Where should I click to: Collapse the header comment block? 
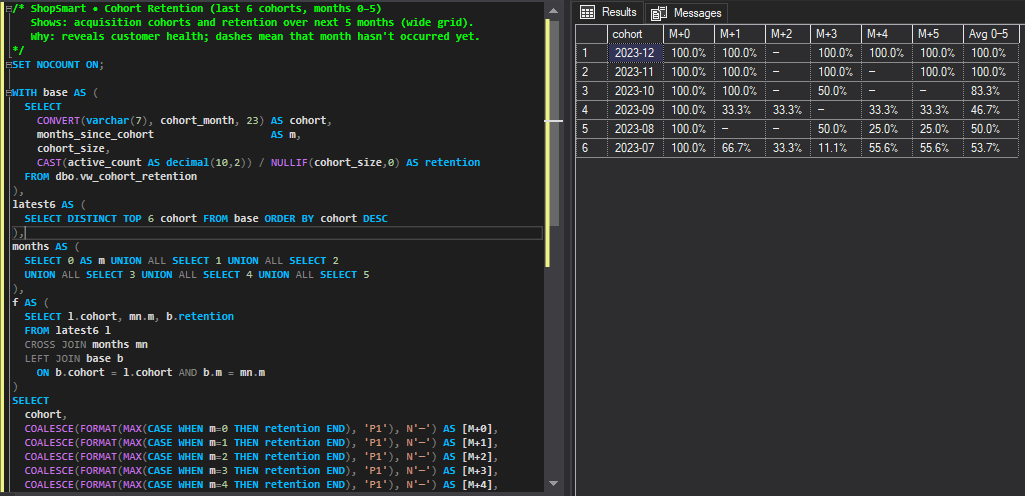click(x=7, y=8)
